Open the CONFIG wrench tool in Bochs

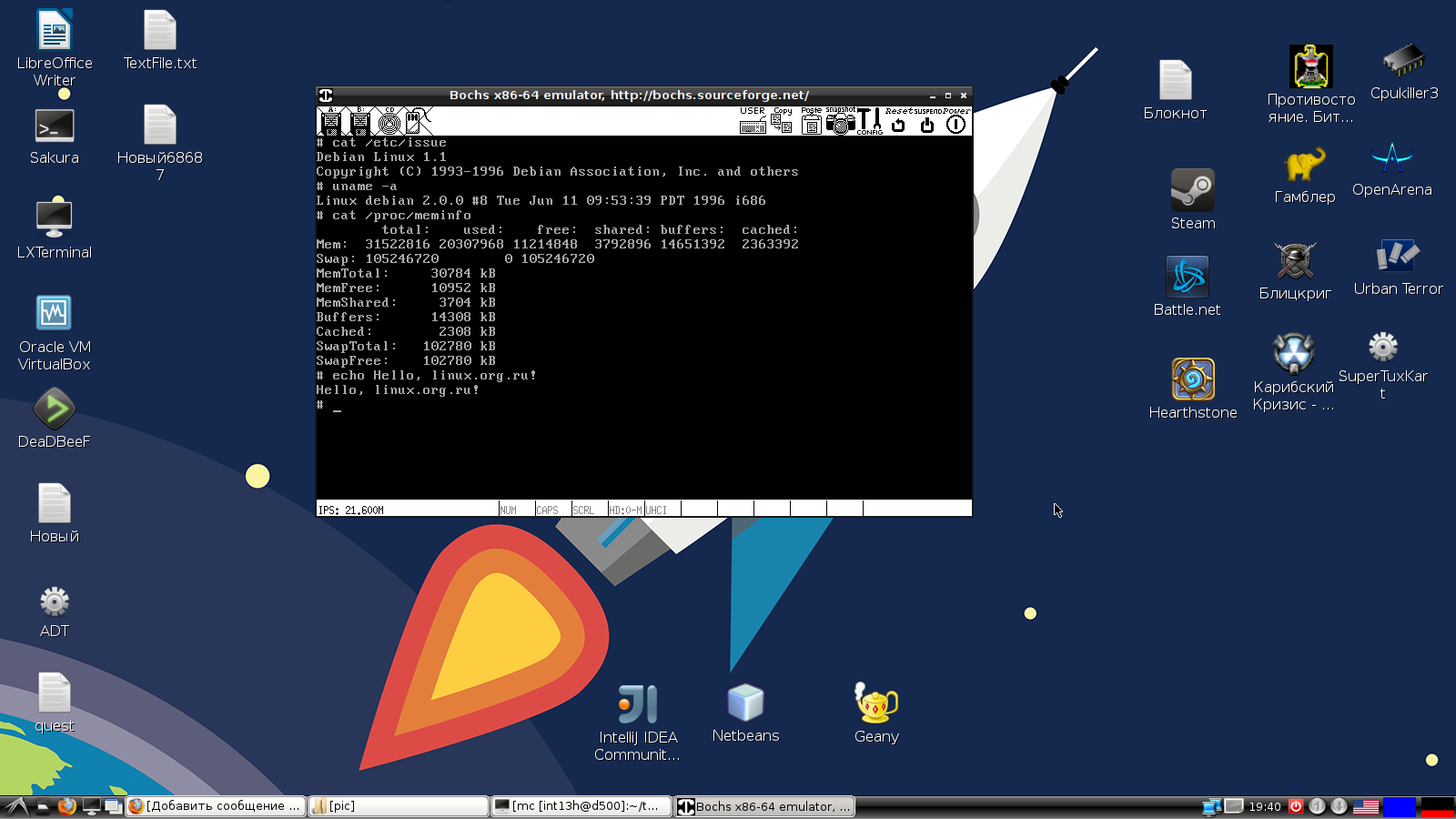(870, 121)
